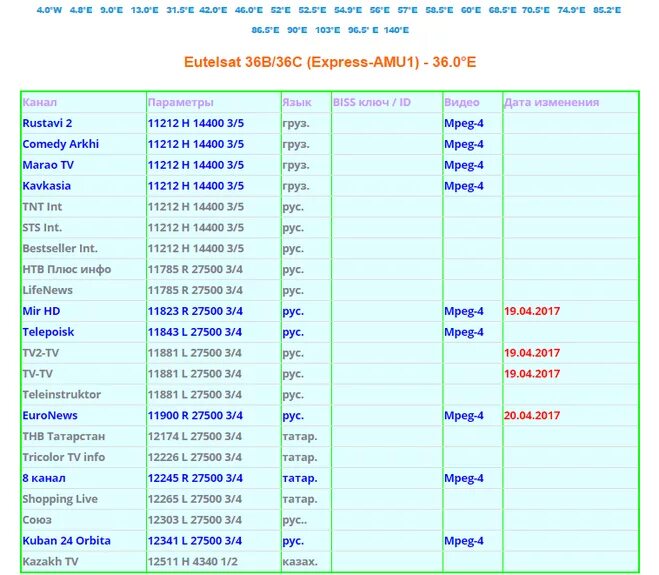The width and height of the screenshot is (659, 575).
Task: Open the 103°E satellite link
Action: pos(328,30)
